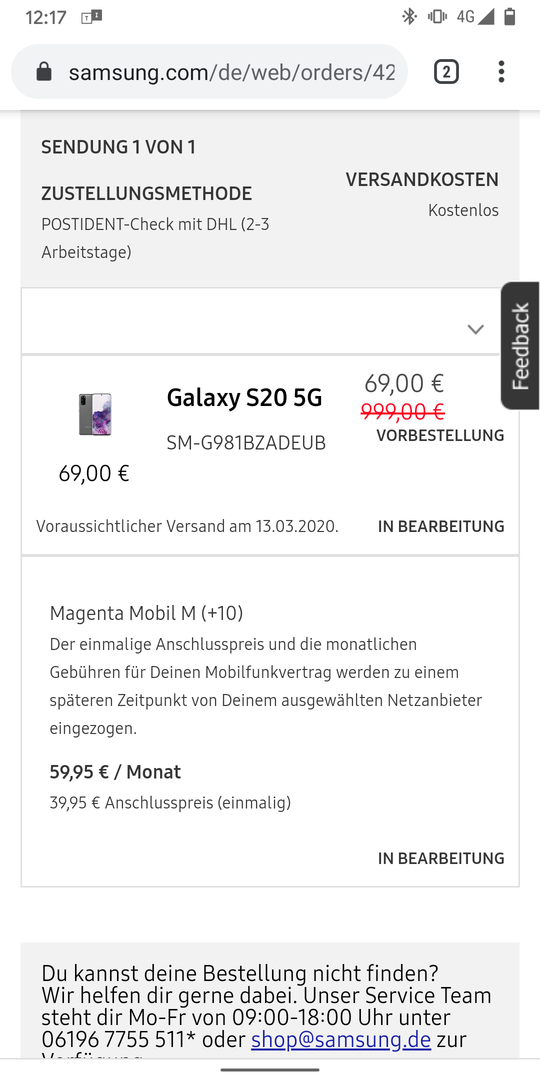Tap the Galaxy S20 5G product thumbnail
This screenshot has width=540, height=1080.
[x=95, y=415]
